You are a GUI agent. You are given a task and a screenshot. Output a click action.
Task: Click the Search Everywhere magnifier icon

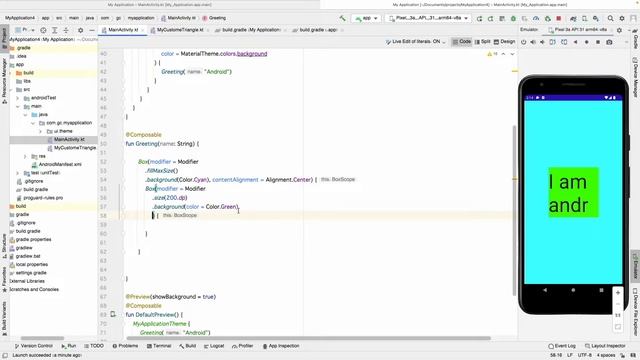(x=610, y=18)
